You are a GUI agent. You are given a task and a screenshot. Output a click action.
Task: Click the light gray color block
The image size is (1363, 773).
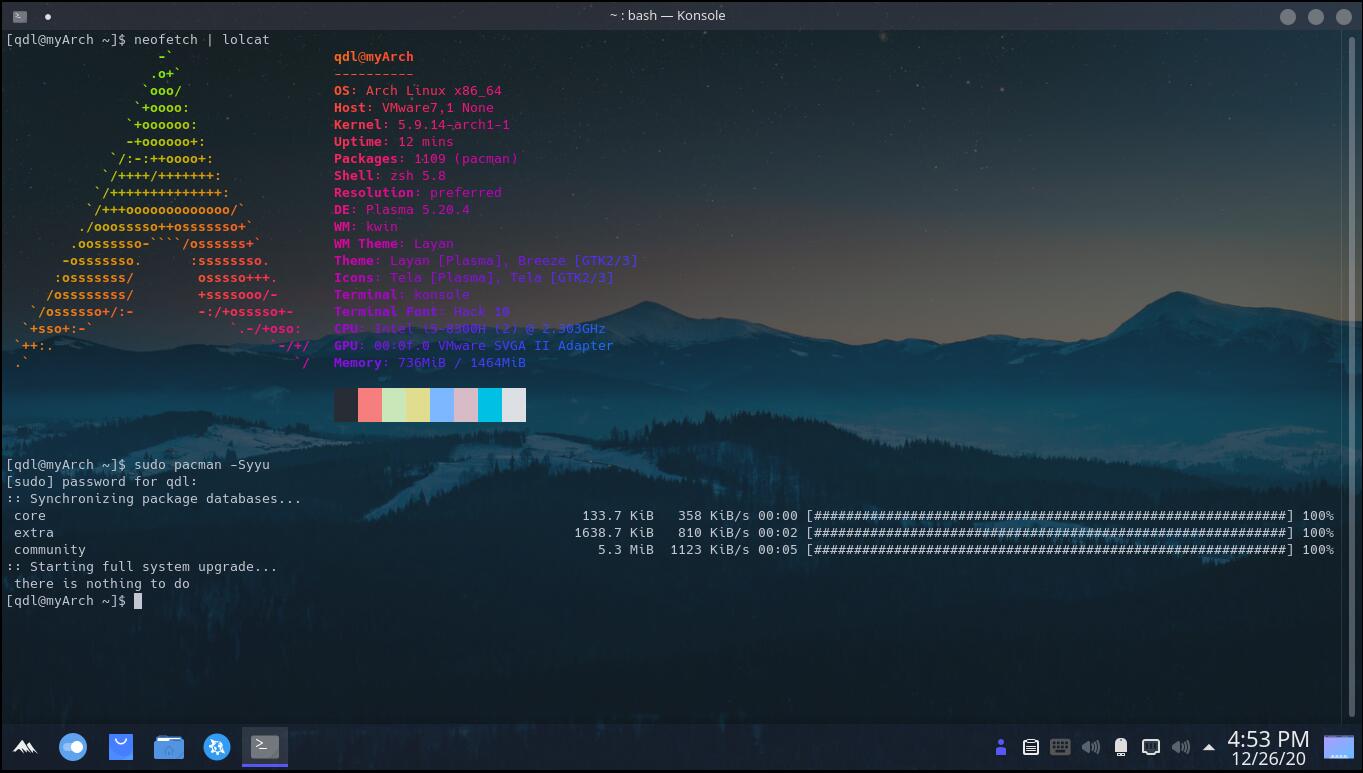tap(514, 405)
